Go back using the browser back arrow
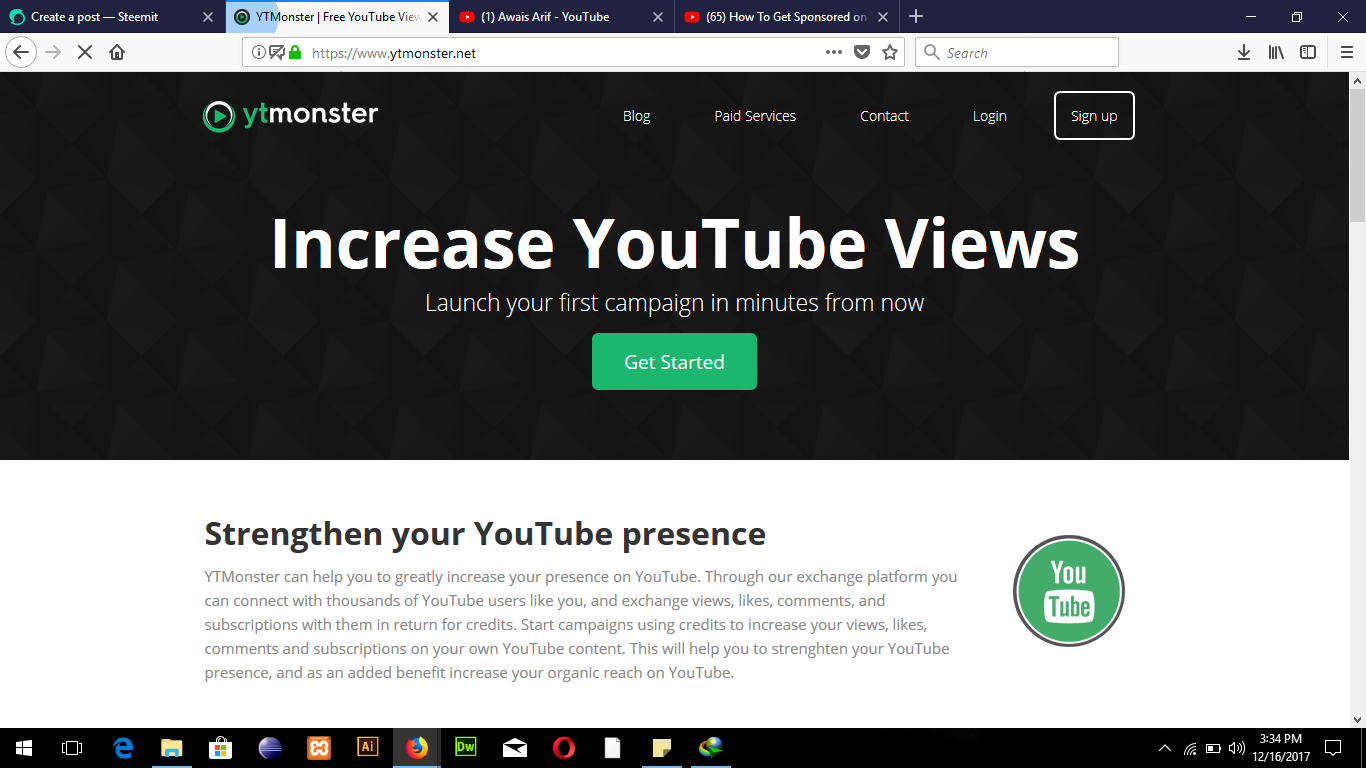This screenshot has height=768, width=1366. coord(21,52)
